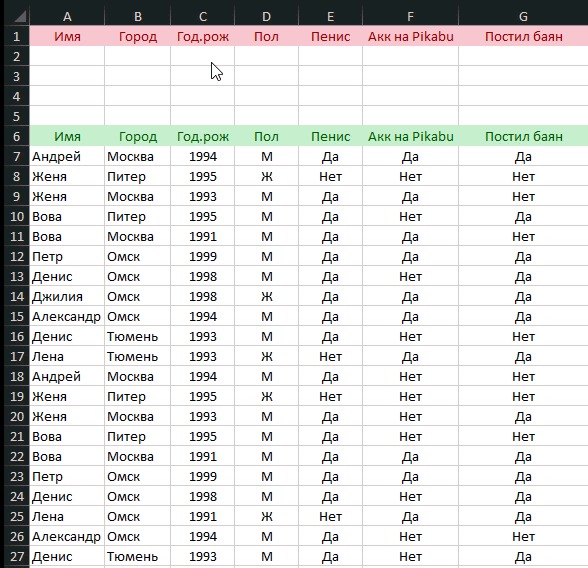Select row 17 header
This screenshot has width=588, height=568.
[x=17, y=356]
